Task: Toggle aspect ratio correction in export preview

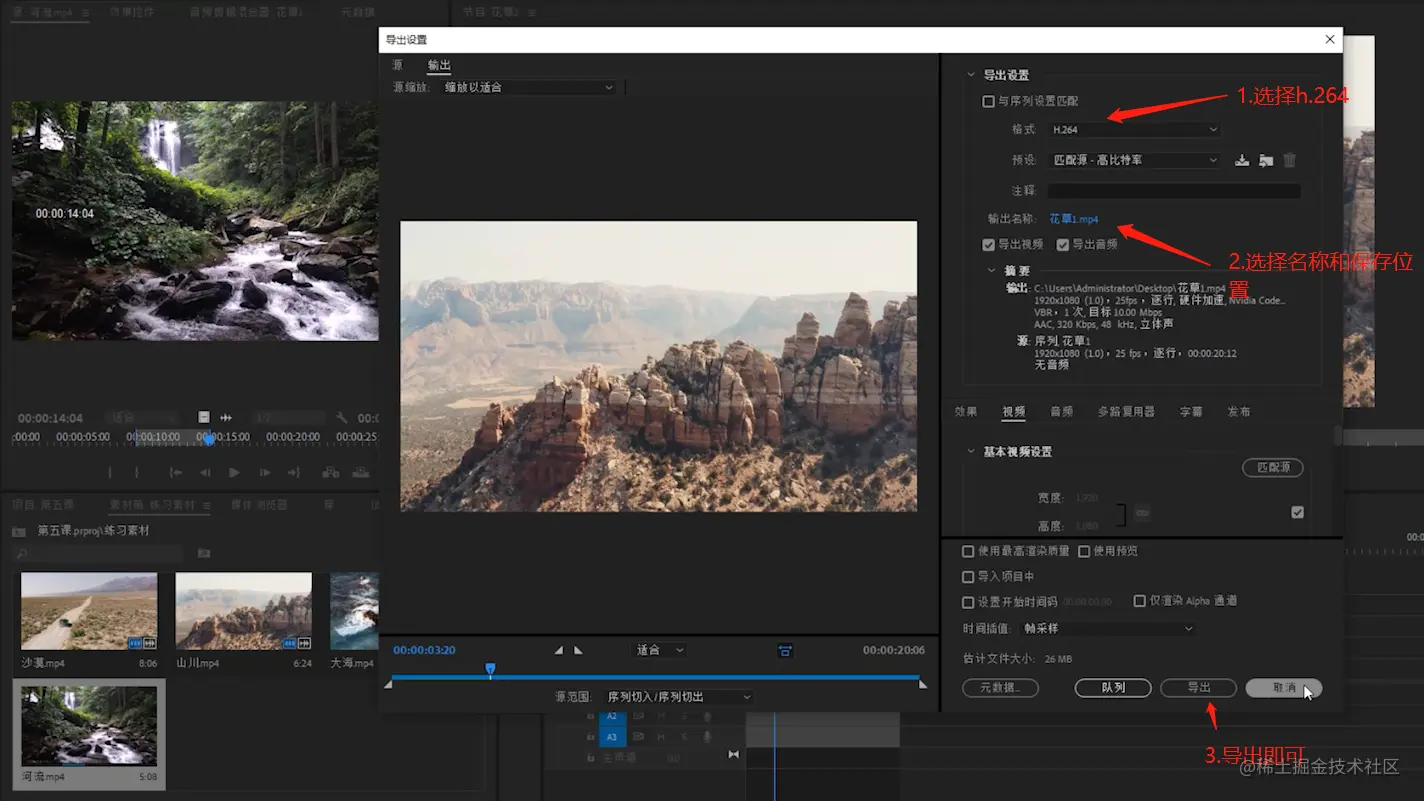Action: 786,650
